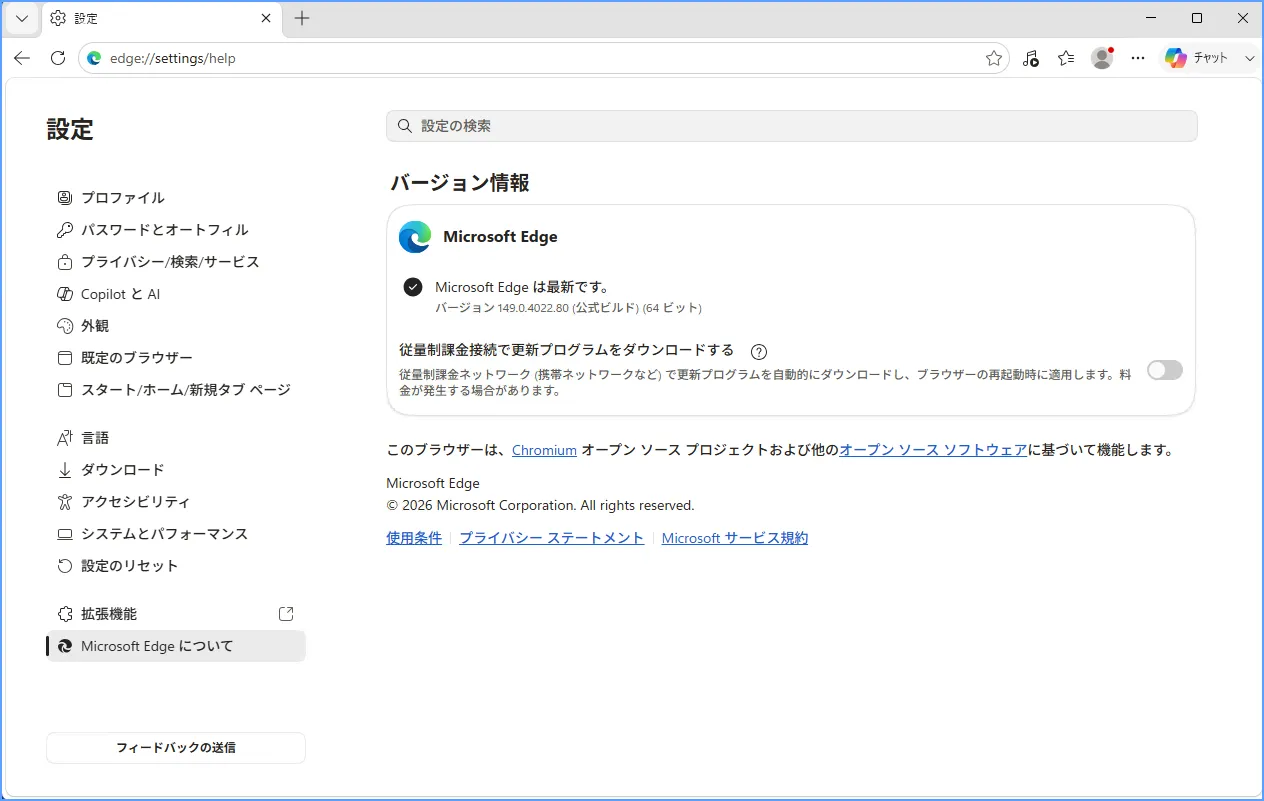Open 言語 settings
1264x801 pixels.
pyautogui.click(x=176, y=438)
